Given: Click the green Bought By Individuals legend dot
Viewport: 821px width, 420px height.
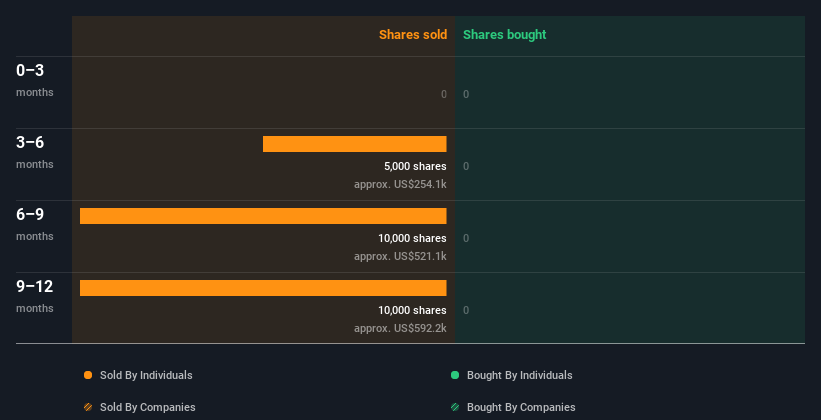Looking at the screenshot, I should (455, 375).
